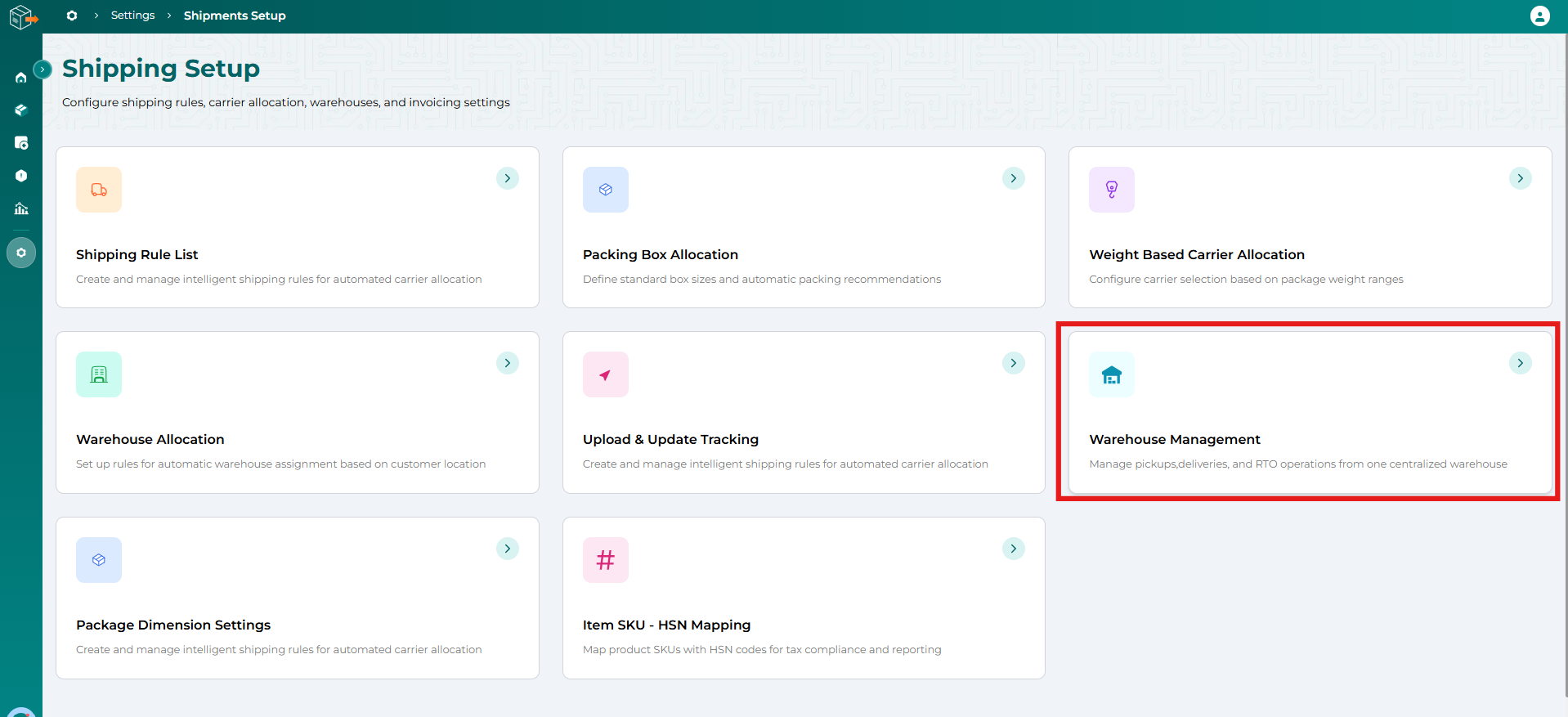Open the Package Dimension Settings card title
This screenshot has width=1568, height=717.
pos(173,625)
